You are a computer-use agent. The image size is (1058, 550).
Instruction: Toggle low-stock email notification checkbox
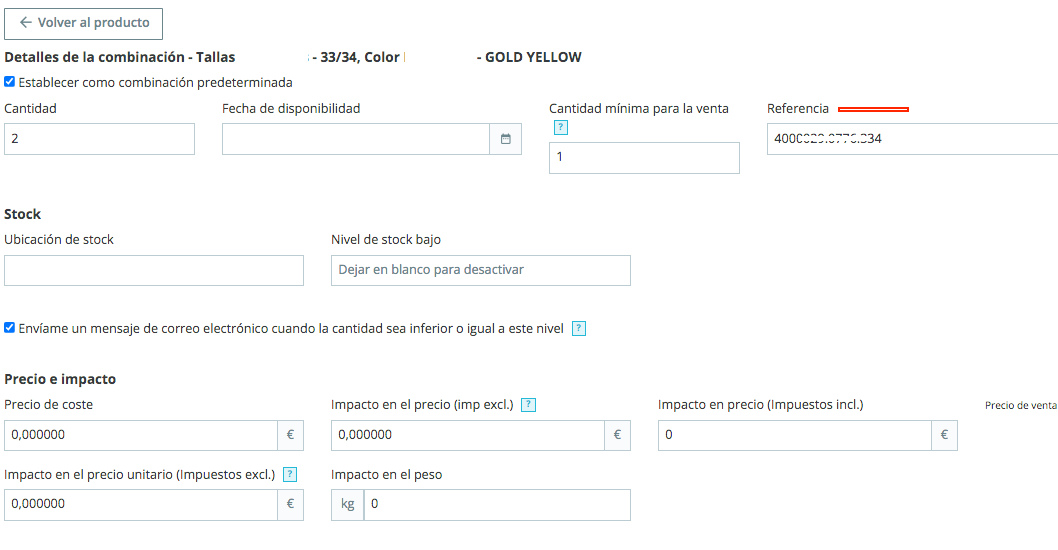10,328
